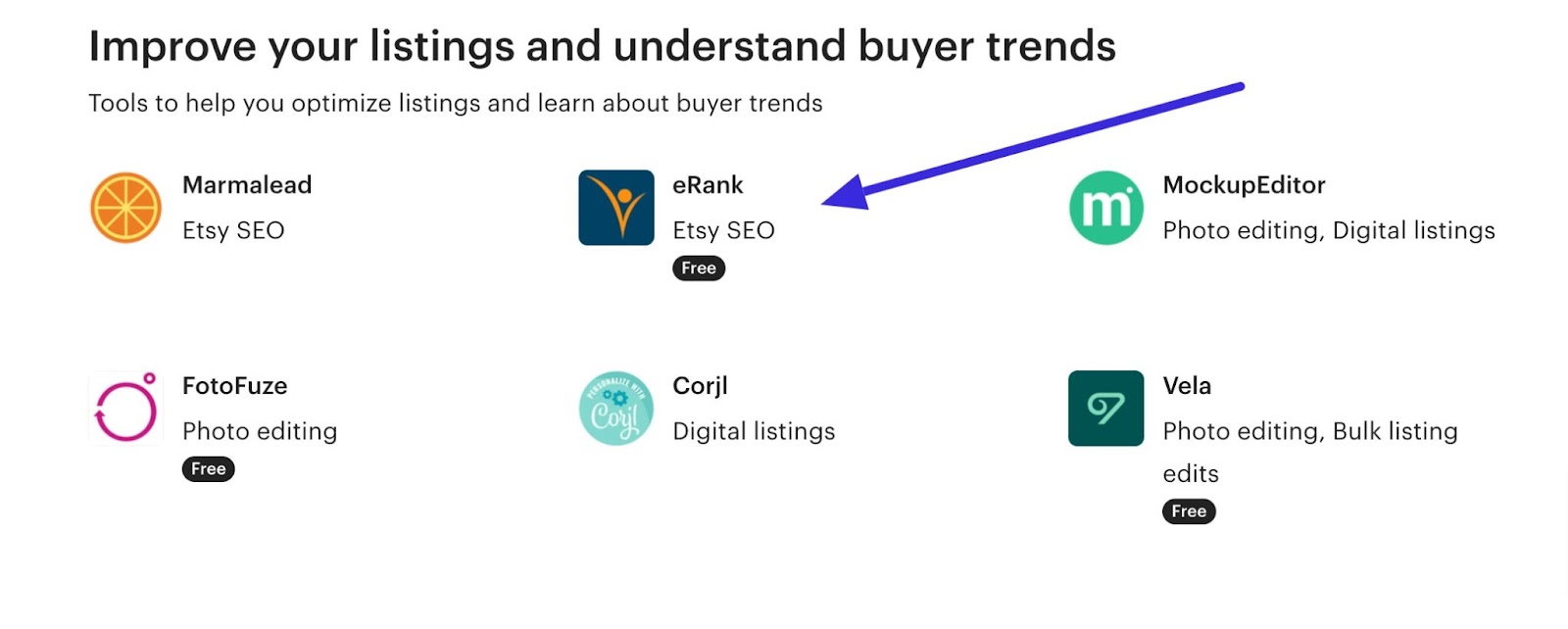Click the Corjl app title
1568x629 pixels.
point(700,386)
